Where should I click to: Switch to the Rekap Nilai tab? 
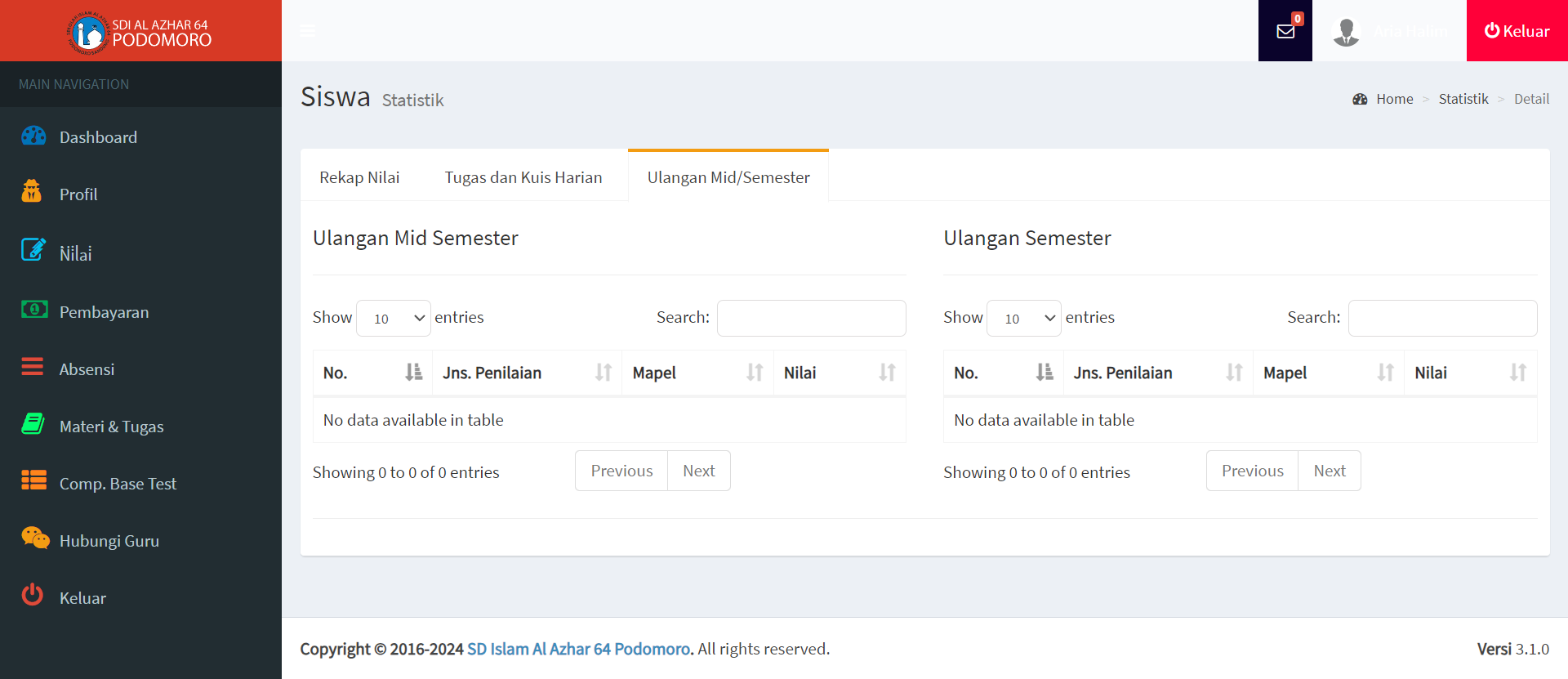tap(359, 177)
